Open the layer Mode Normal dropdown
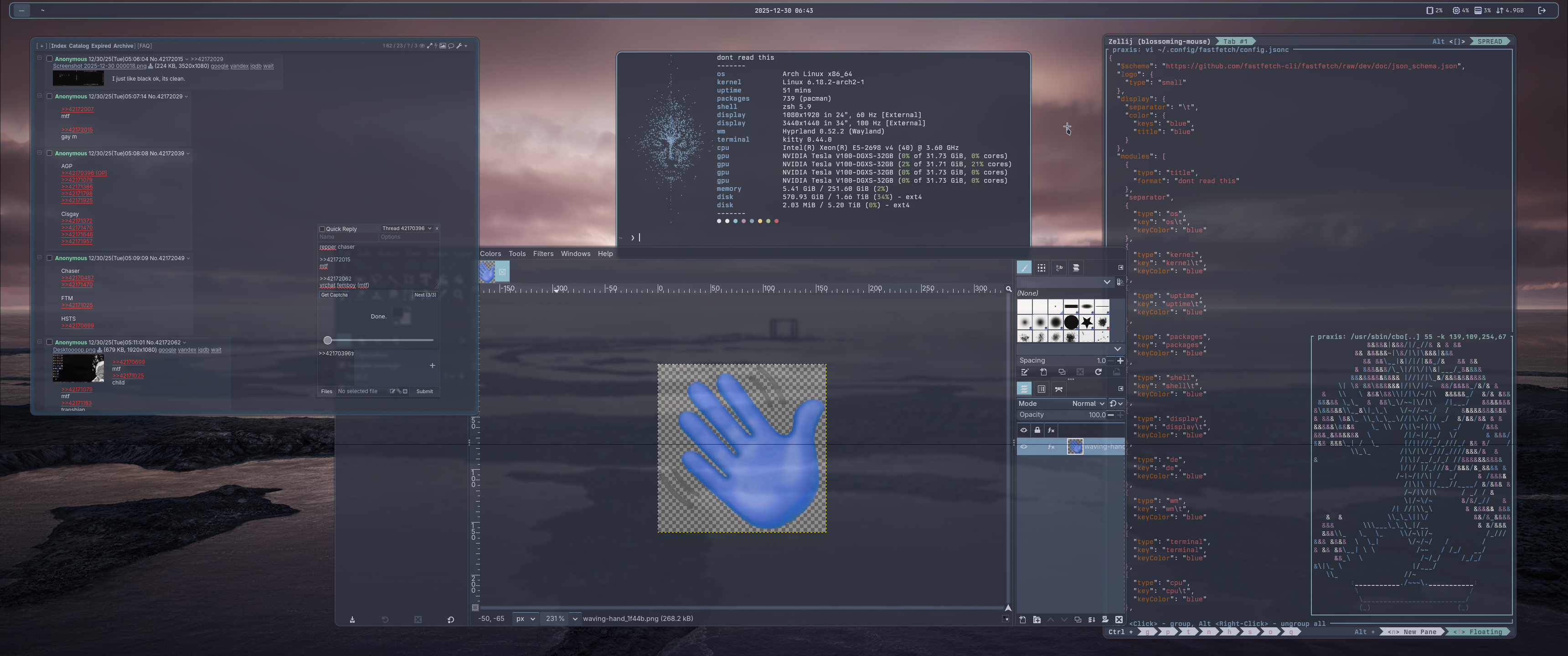The width and height of the screenshot is (1568, 656). (1088, 404)
